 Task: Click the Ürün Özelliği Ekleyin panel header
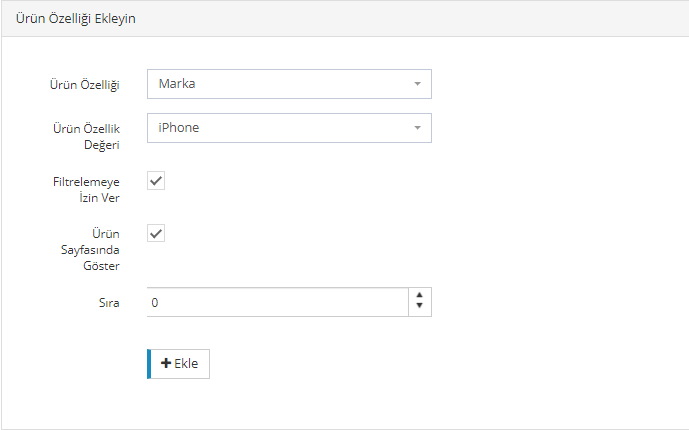pyautogui.click(x=77, y=19)
